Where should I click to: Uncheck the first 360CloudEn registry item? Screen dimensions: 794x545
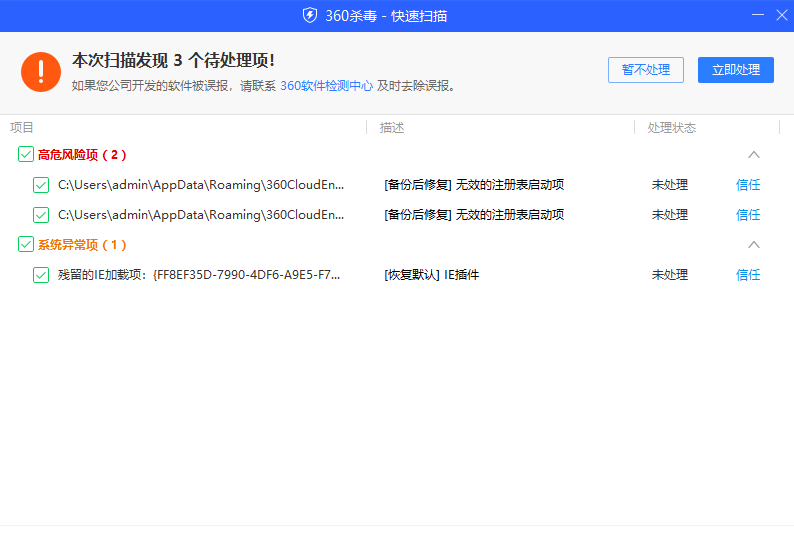(x=41, y=185)
